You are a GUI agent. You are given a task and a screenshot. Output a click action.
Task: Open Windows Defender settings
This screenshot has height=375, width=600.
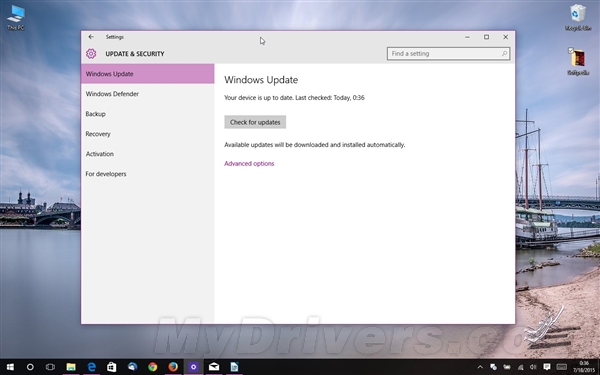tap(148, 94)
